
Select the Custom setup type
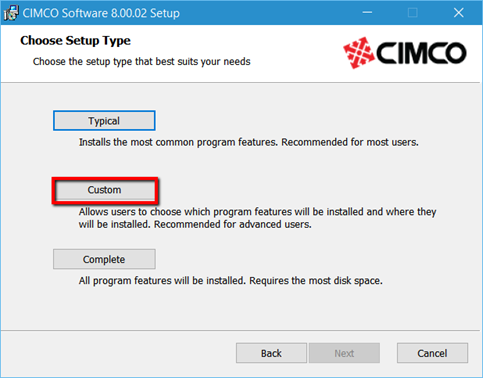[x=105, y=190]
